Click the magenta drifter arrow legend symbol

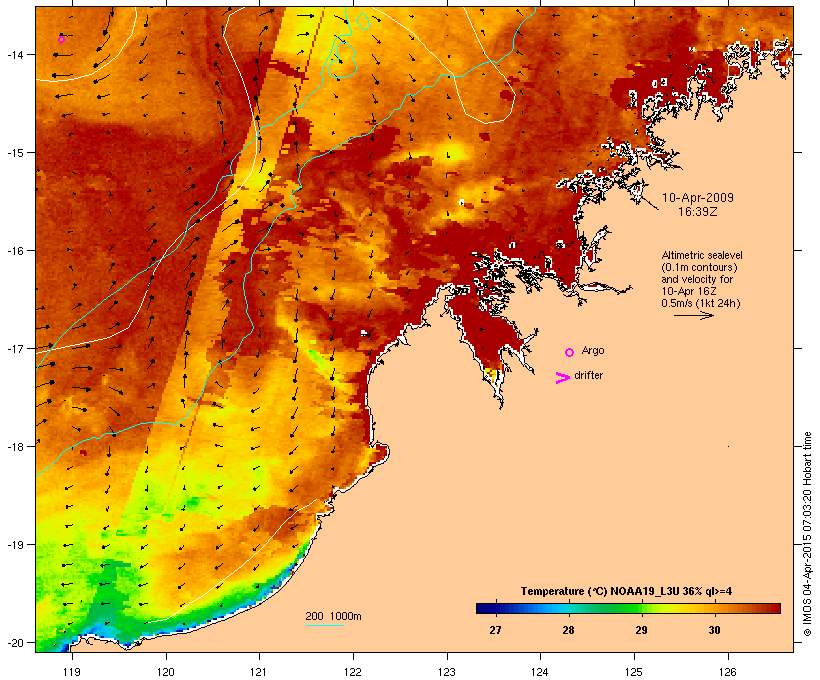563,378
